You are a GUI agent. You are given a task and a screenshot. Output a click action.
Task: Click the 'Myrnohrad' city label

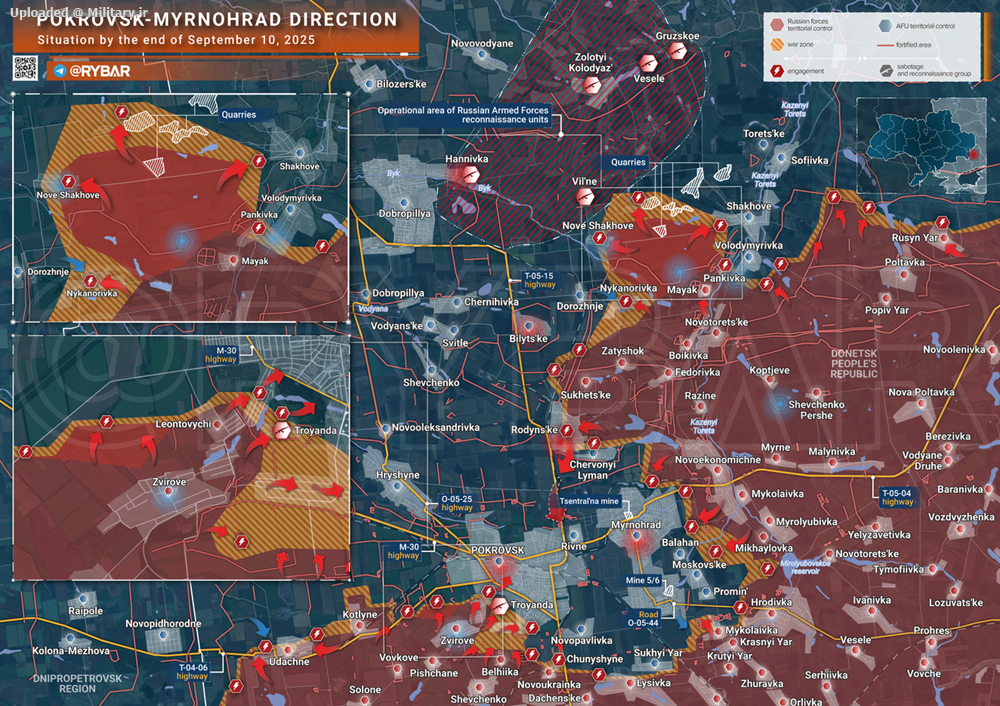(636, 525)
